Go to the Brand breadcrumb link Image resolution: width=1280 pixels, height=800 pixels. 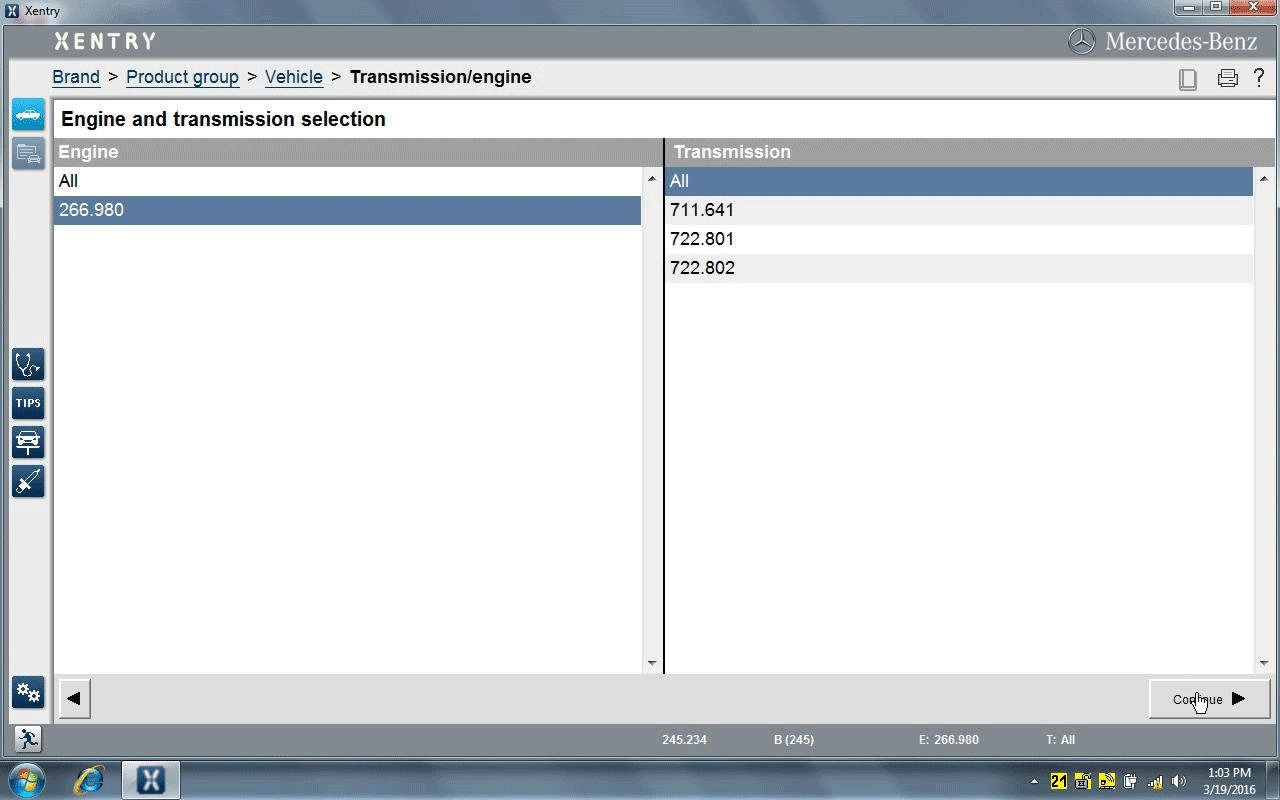tap(76, 77)
